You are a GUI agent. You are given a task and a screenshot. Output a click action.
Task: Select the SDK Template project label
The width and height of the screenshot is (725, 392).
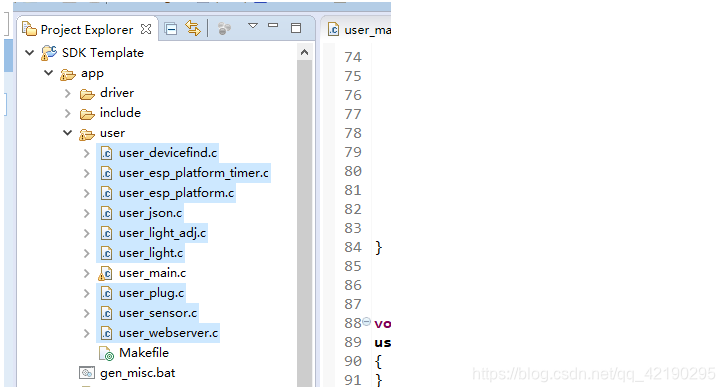[103, 53]
